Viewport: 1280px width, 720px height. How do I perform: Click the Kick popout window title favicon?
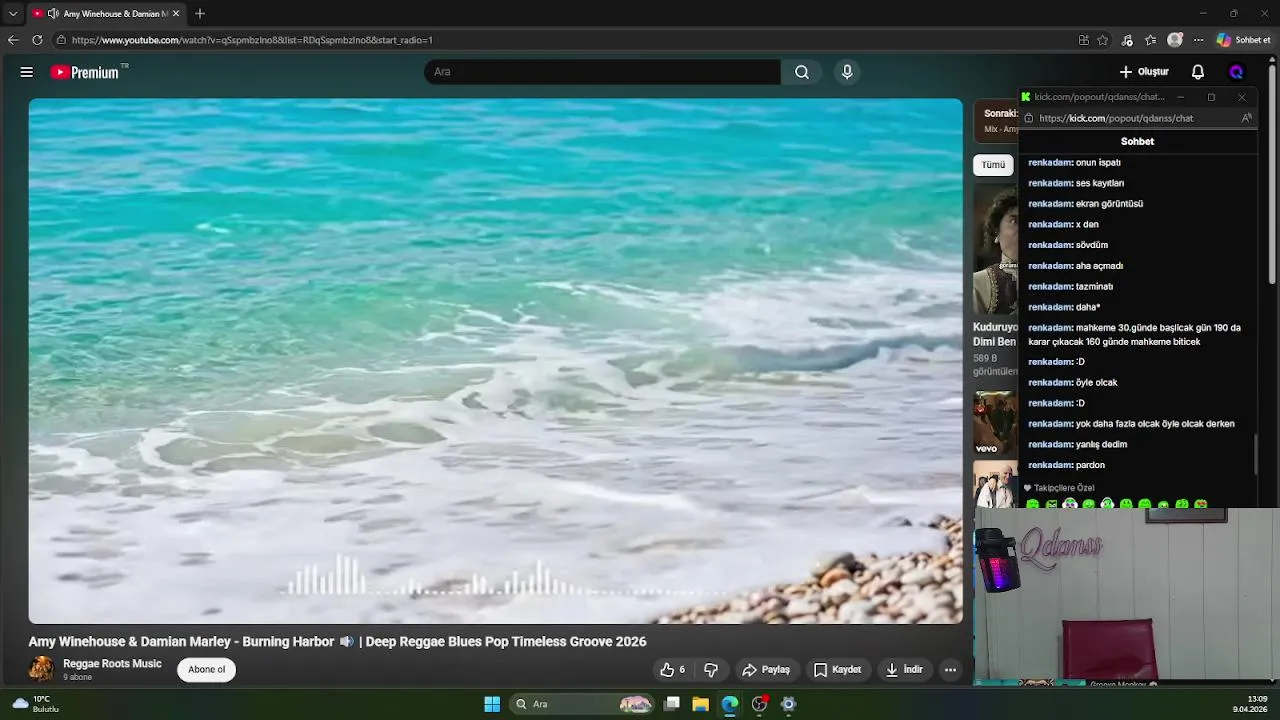coord(1026,97)
